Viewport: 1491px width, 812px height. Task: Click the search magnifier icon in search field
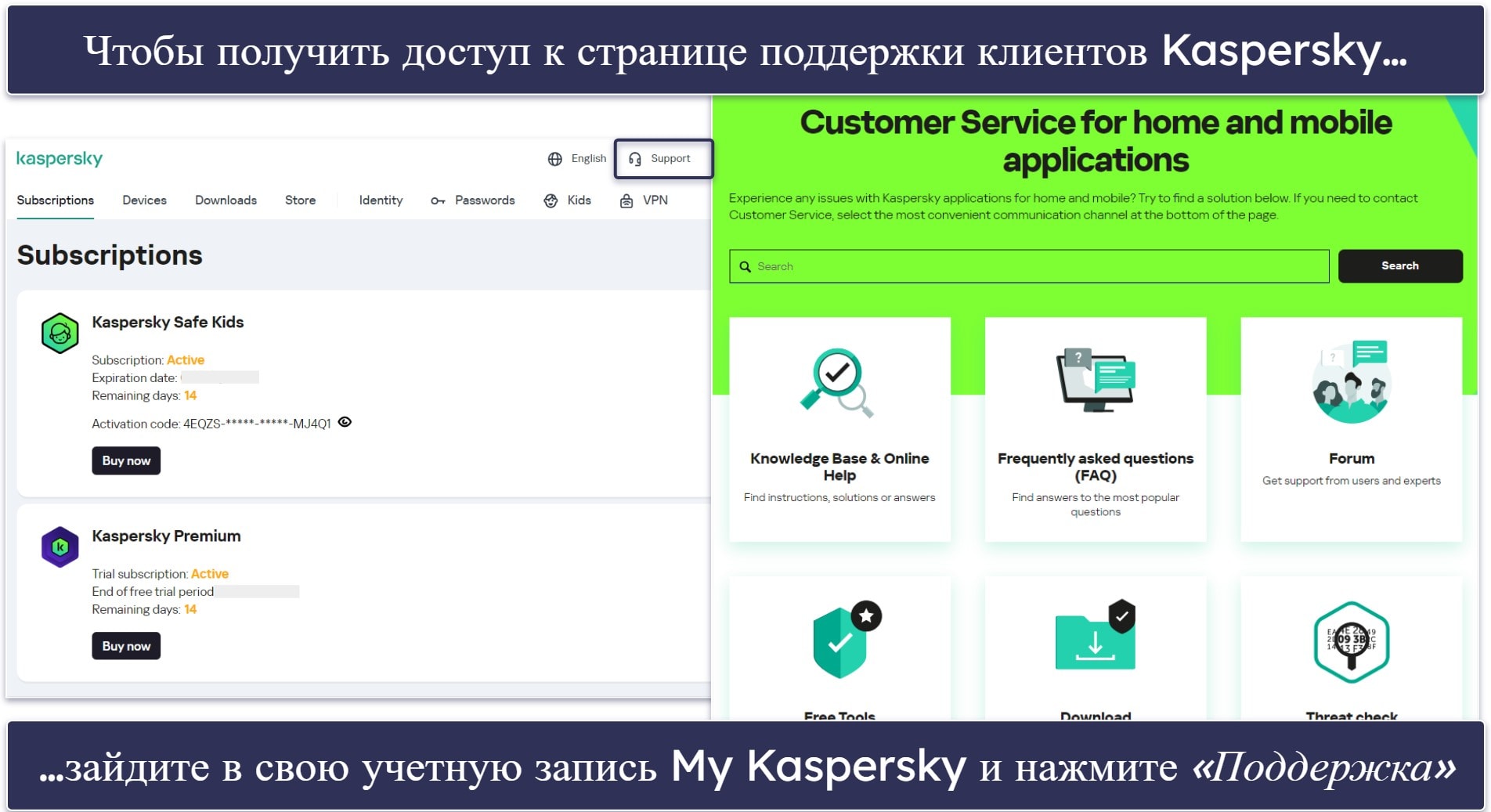pos(745,267)
